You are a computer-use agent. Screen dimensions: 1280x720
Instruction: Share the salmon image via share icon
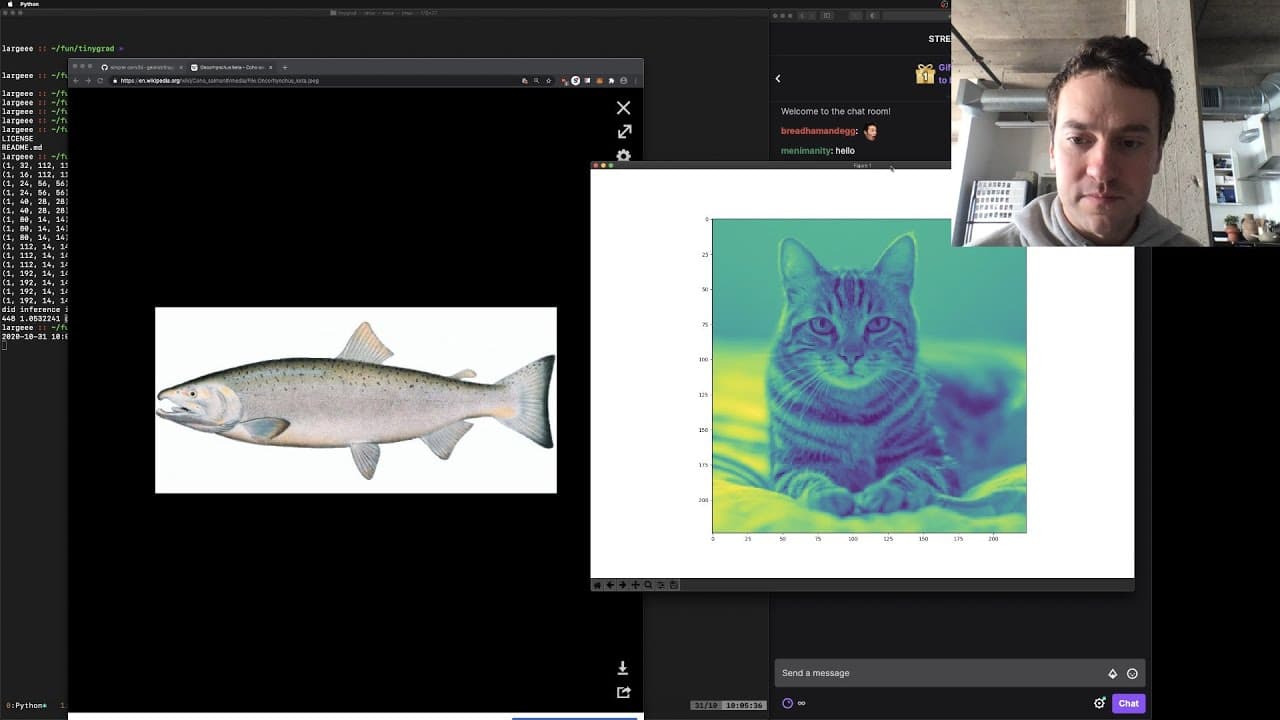(x=623, y=692)
